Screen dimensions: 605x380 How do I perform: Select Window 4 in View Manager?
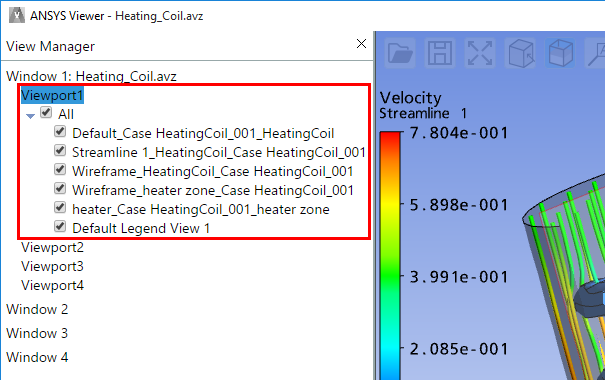point(37,357)
